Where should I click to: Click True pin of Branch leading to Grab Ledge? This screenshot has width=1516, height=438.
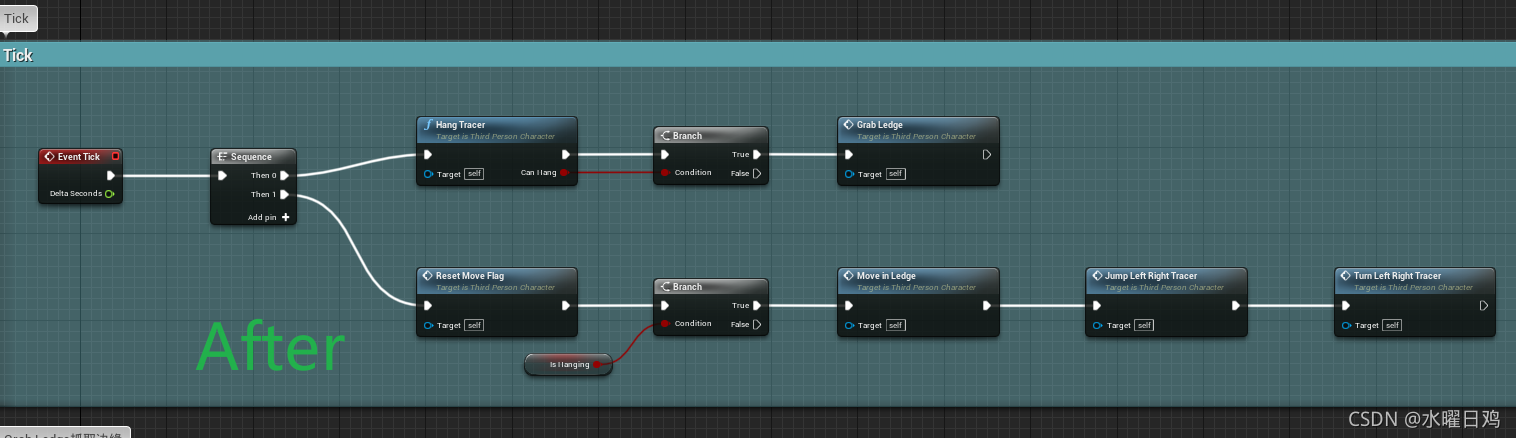(757, 154)
